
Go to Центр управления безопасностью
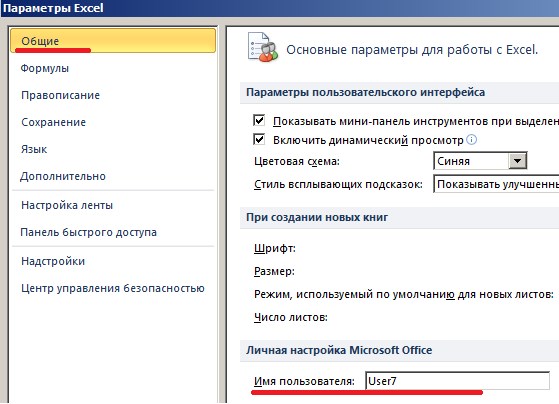point(113,288)
